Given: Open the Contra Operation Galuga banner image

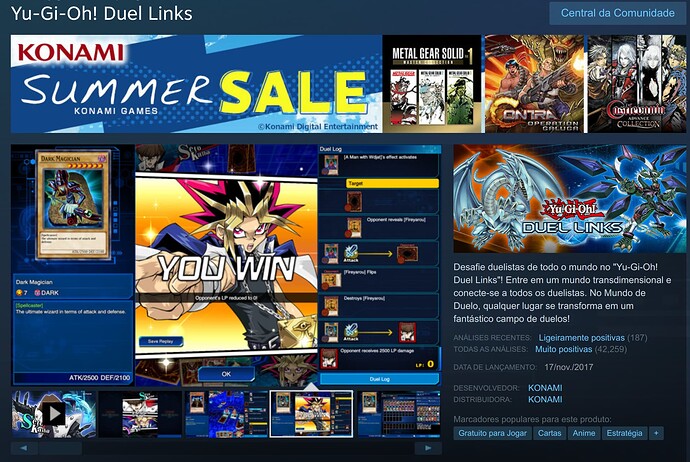Looking at the screenshot, I should 534,84.
